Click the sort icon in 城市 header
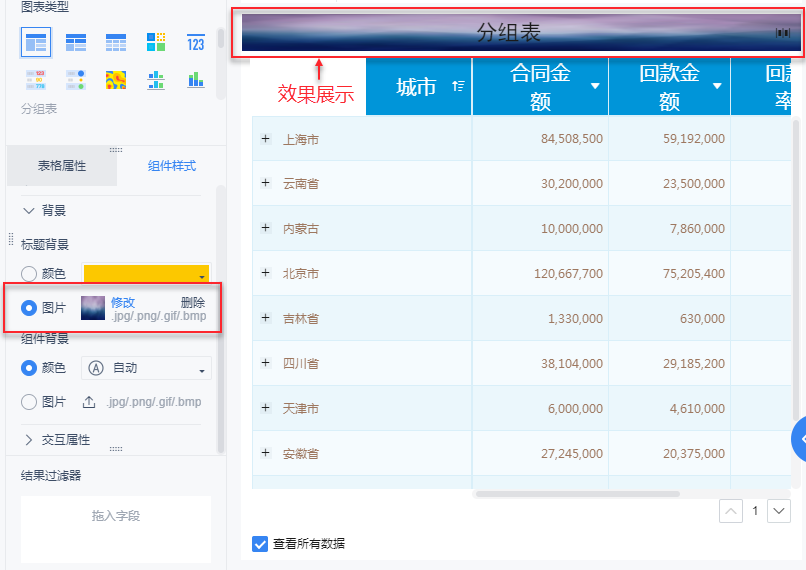 tap(458, 86)
